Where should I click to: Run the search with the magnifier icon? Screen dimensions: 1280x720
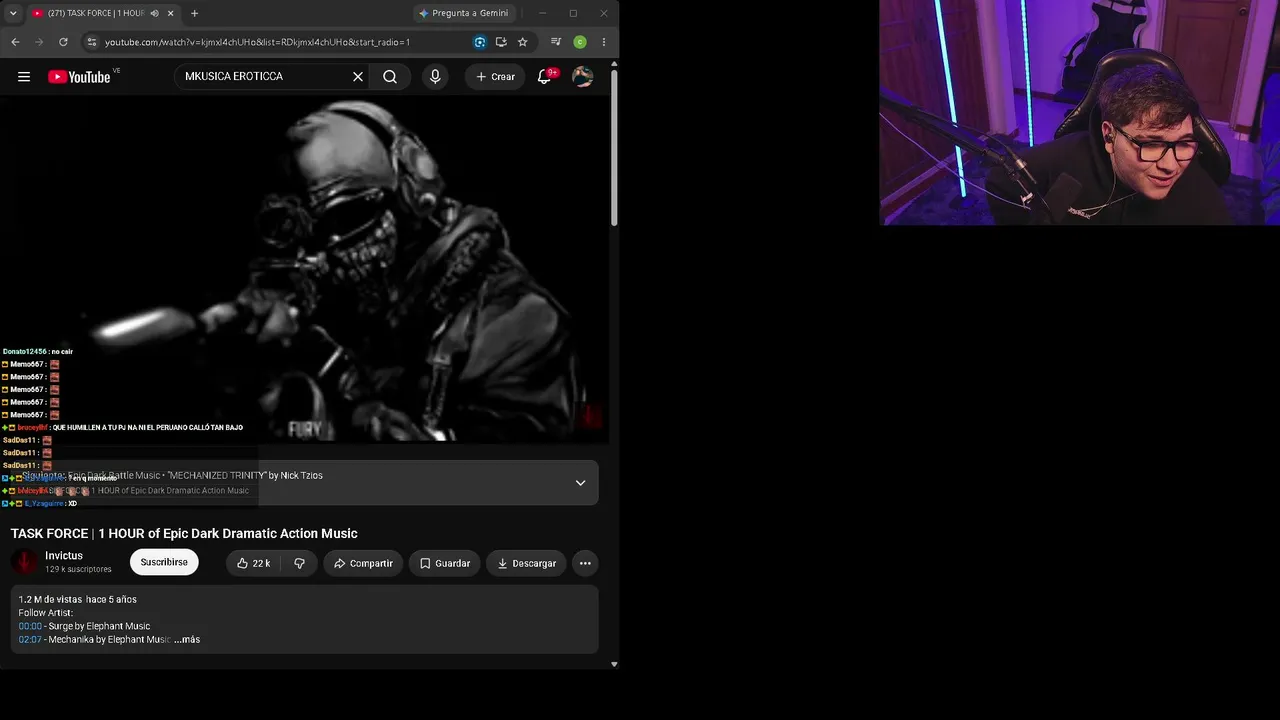pos(390,77)
